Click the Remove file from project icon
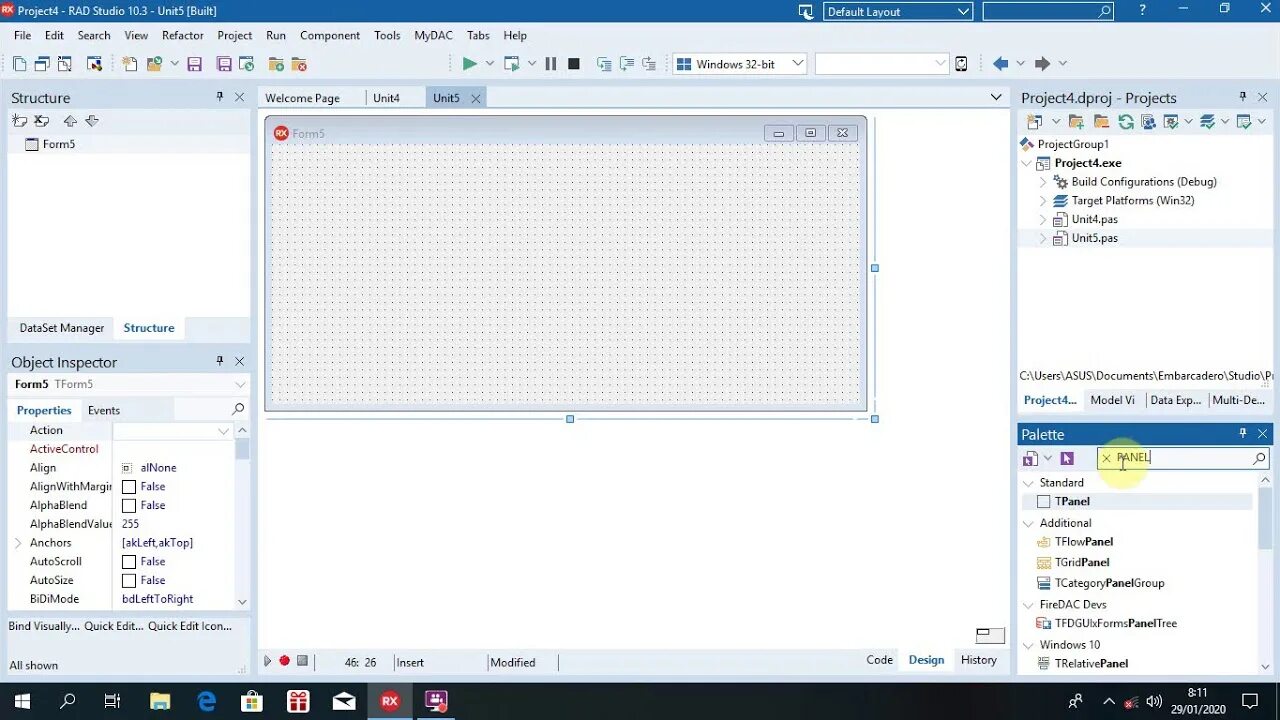This screenshot has width=1280, height=720. (298, 64)
